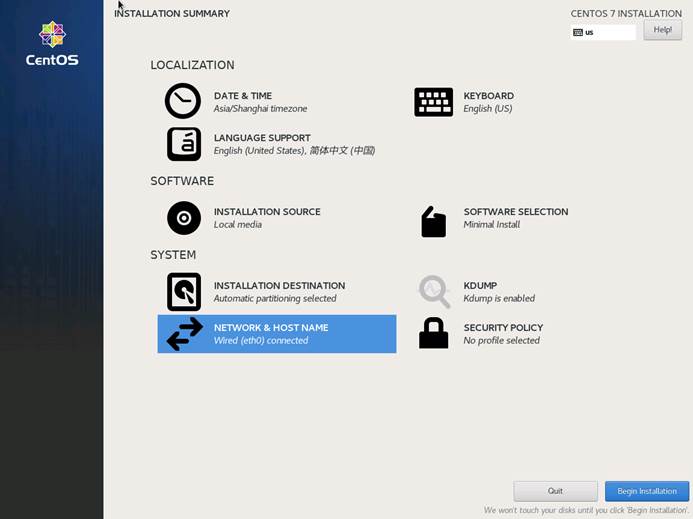The image size is (693, 519).
Task: Open INSTALLATION SOURCE label
Action: 267,212
